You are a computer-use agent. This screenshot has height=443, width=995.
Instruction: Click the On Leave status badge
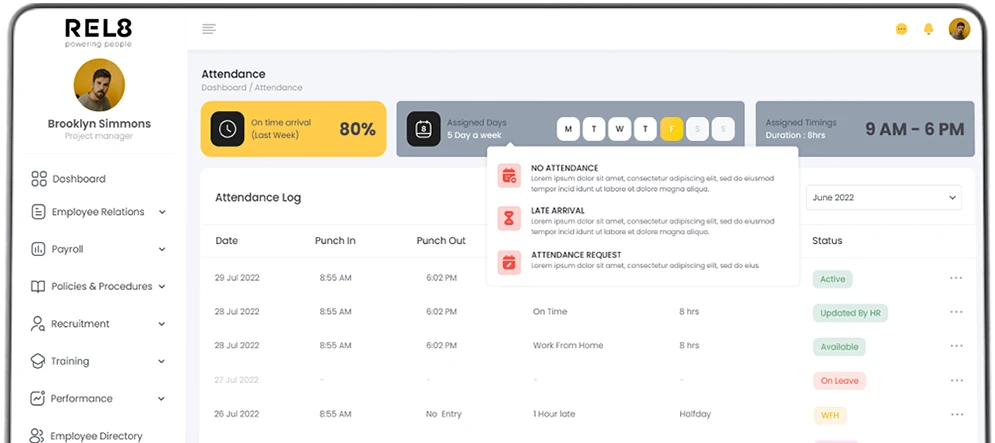840,381
